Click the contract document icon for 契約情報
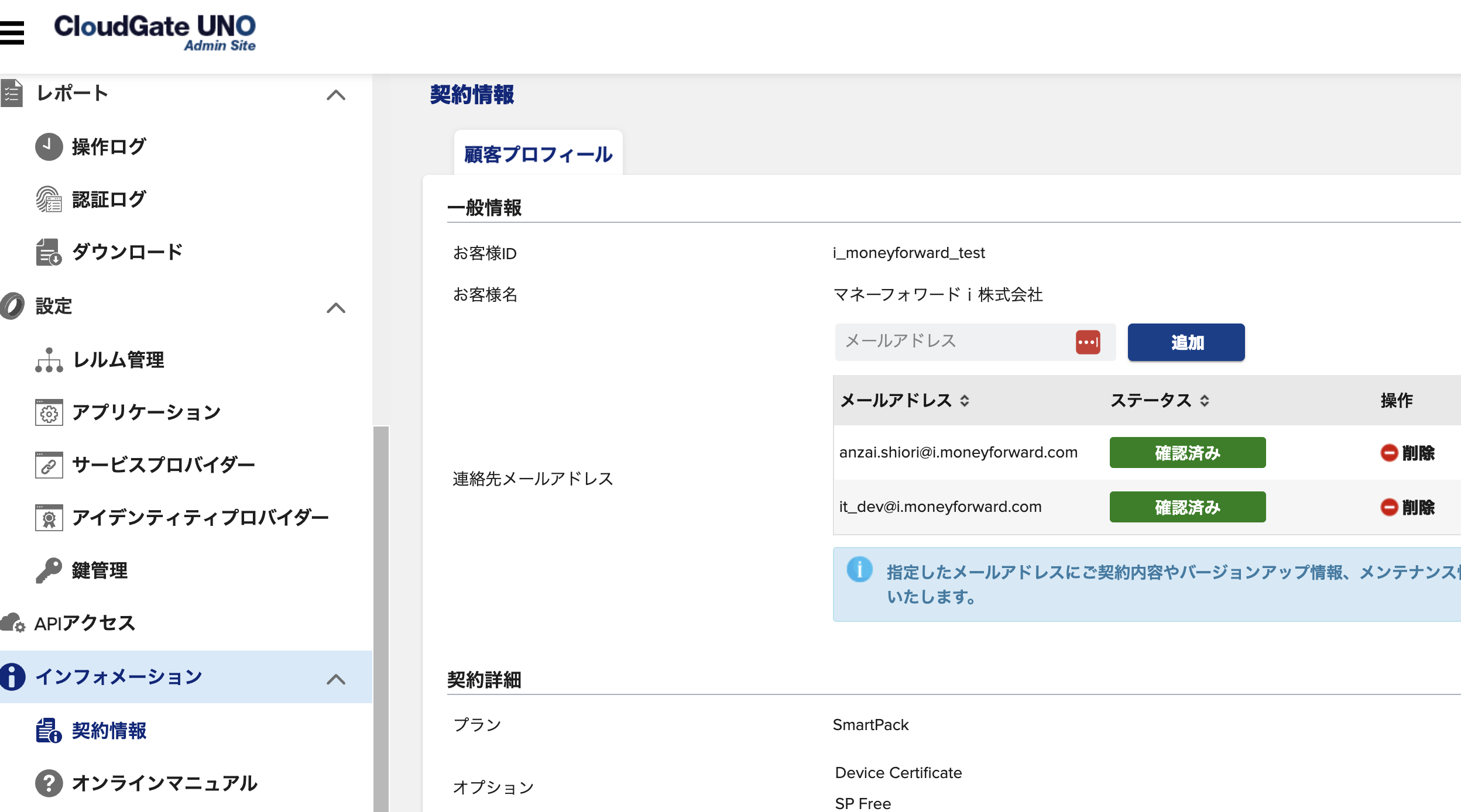 click(49, 731)
